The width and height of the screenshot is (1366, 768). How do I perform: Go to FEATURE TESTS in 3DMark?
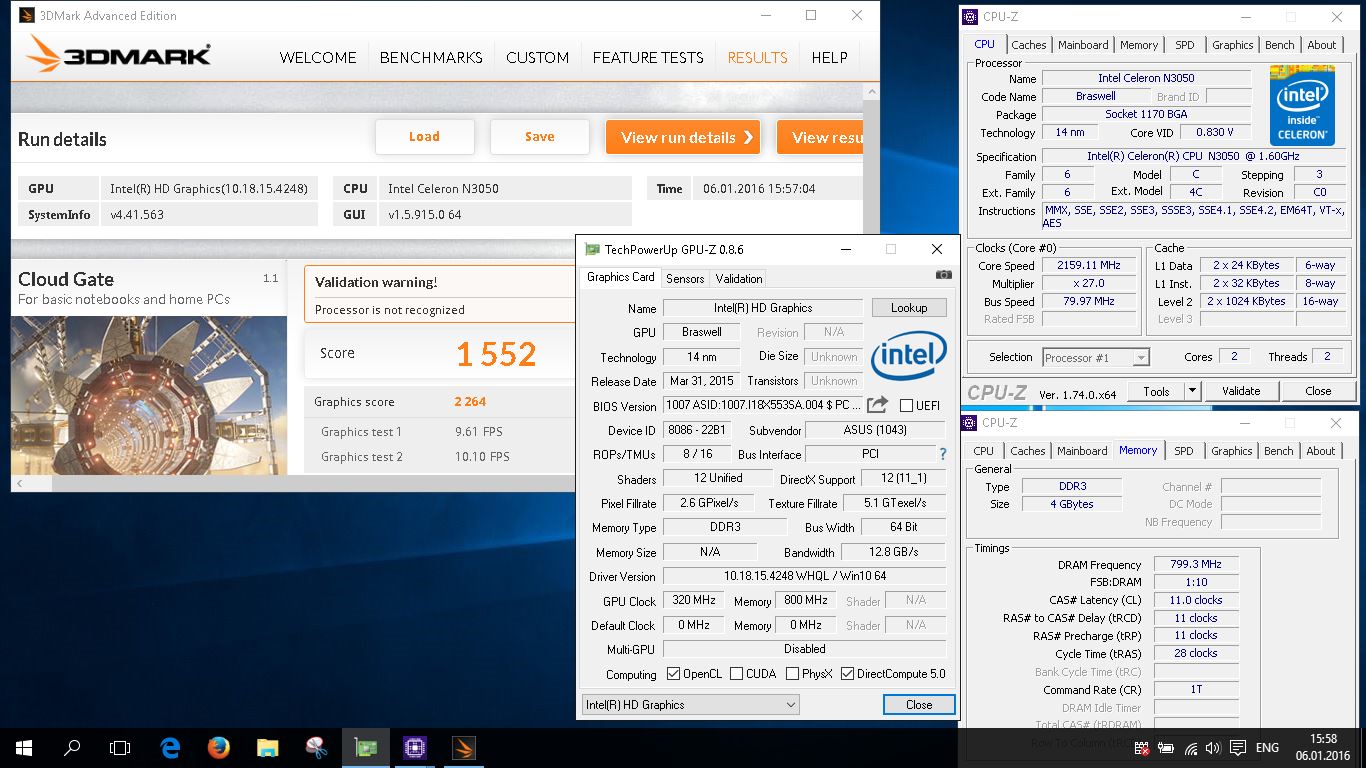click(x=648, y=57)
